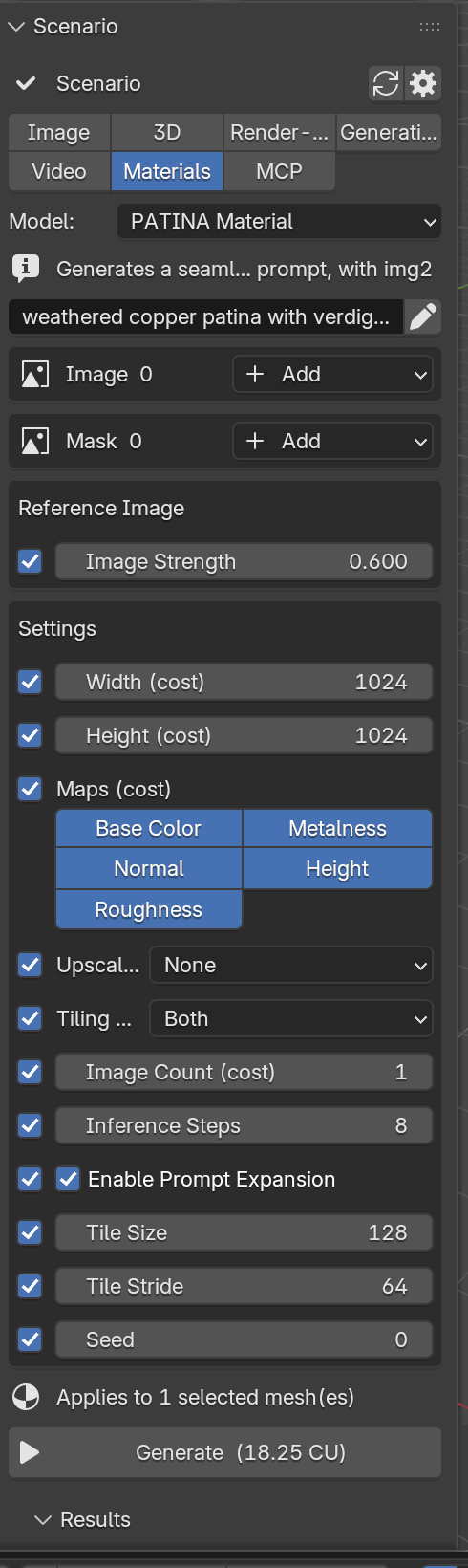468x1568 pixels.
Task: Click Applies to 1 selected mesh(es) text
Action: tap(205, 1397)
